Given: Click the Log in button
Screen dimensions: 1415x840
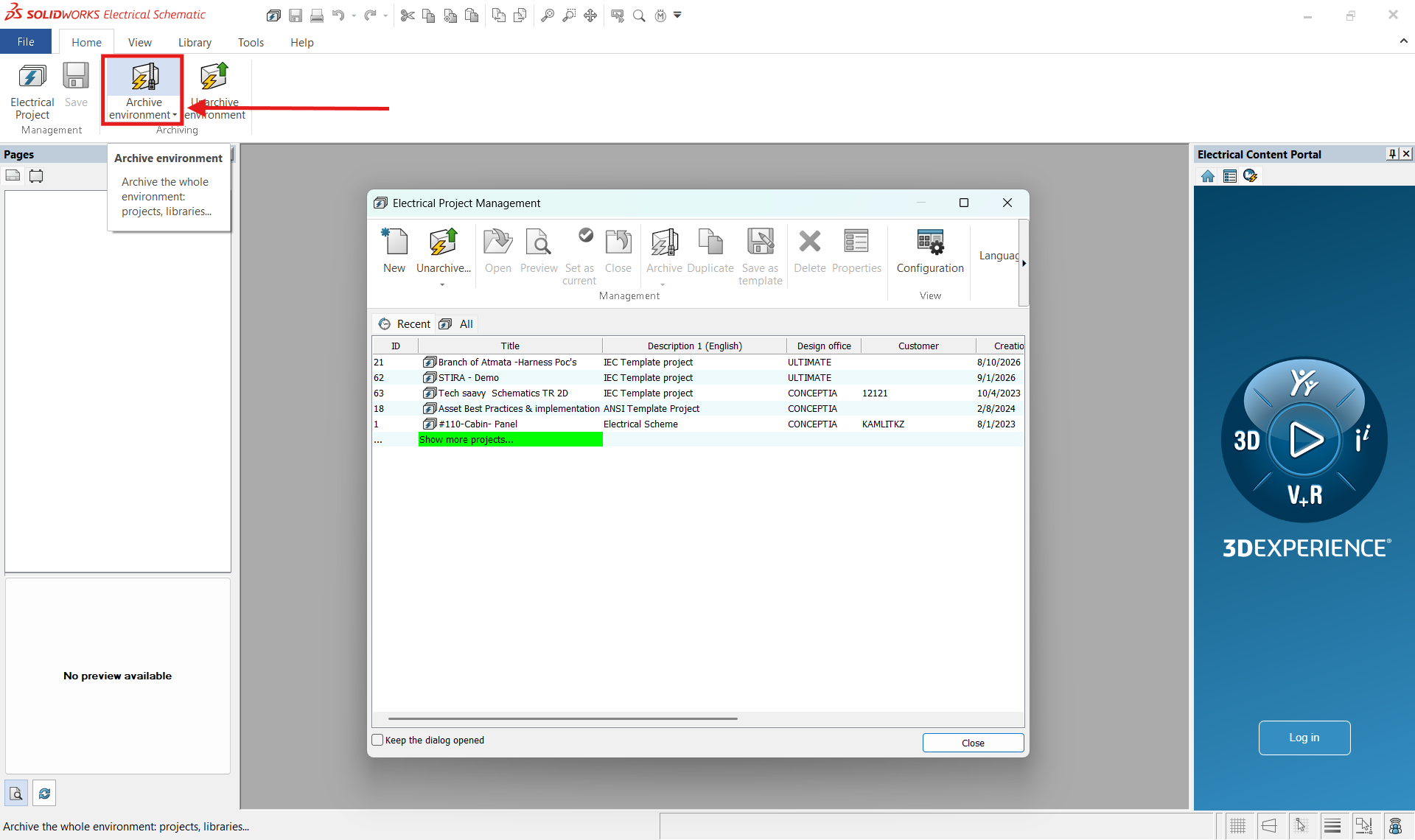Looking at the screenshot, I should 1304,738.
